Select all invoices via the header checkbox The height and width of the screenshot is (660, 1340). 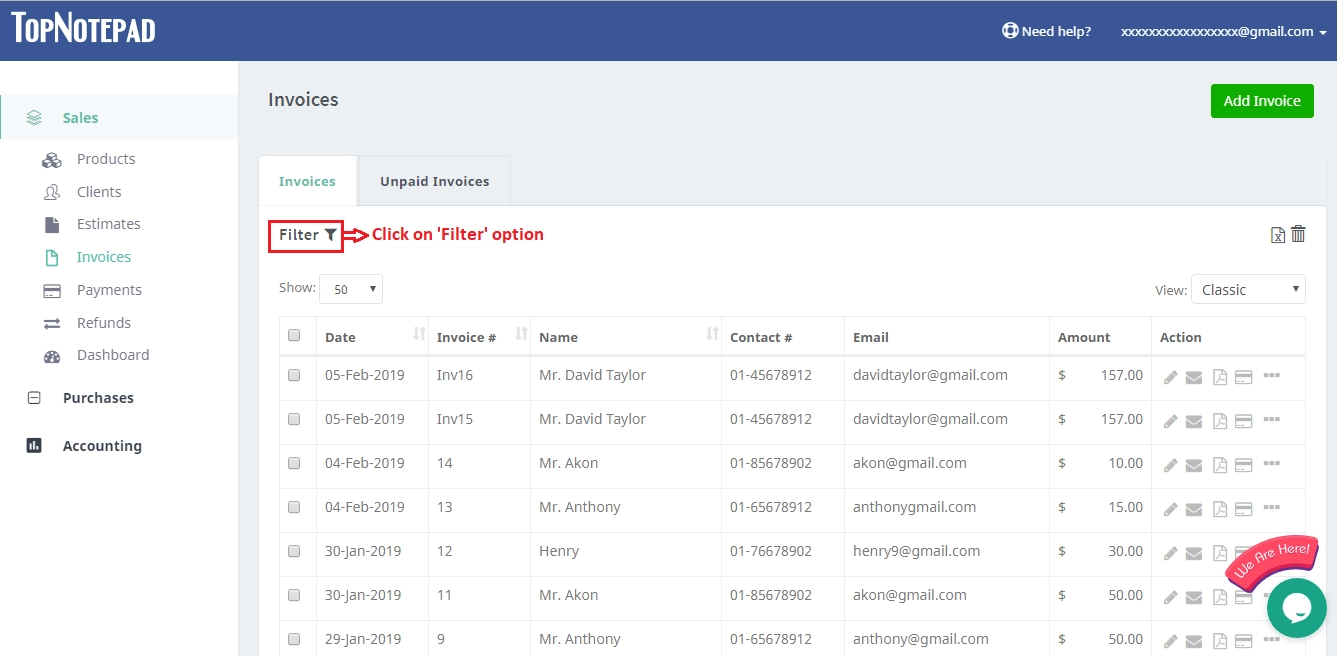click(x=293, y=336)
